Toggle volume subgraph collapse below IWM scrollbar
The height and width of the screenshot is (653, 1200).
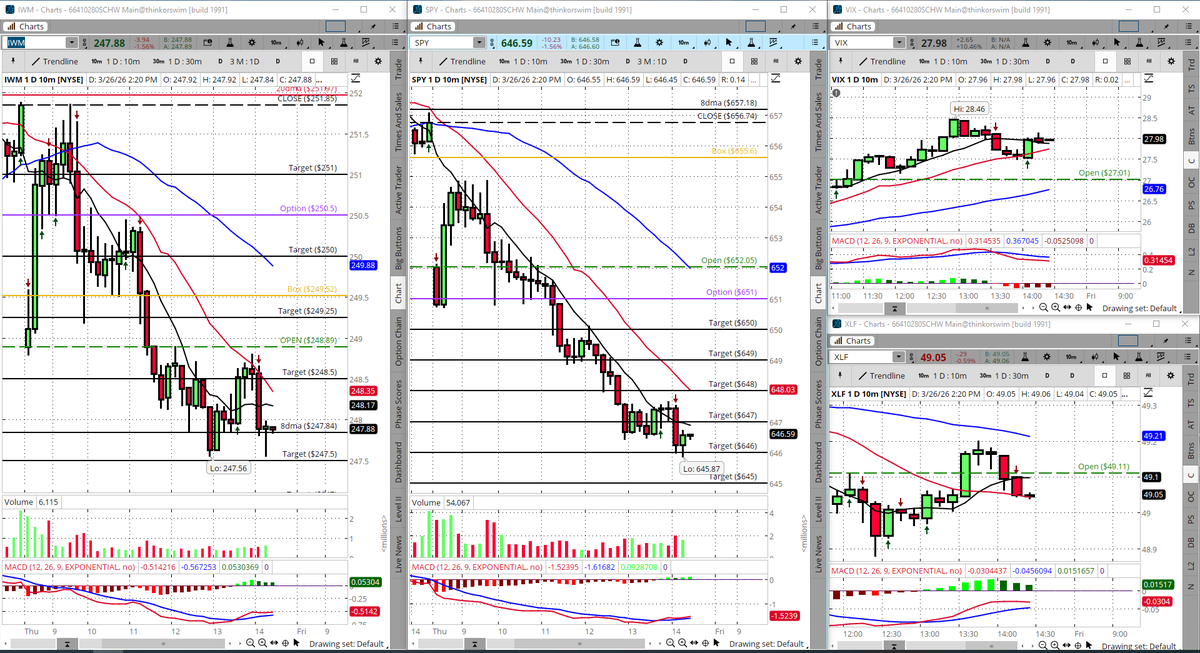[x=67, y=643]
